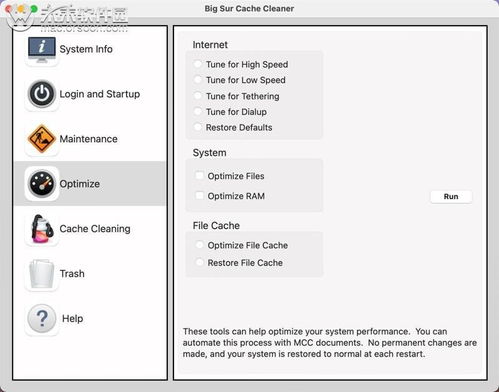The height and width of the screenshot is (392, 499).
Task: Click the Internet section heading
Action: tap(210, 45)
